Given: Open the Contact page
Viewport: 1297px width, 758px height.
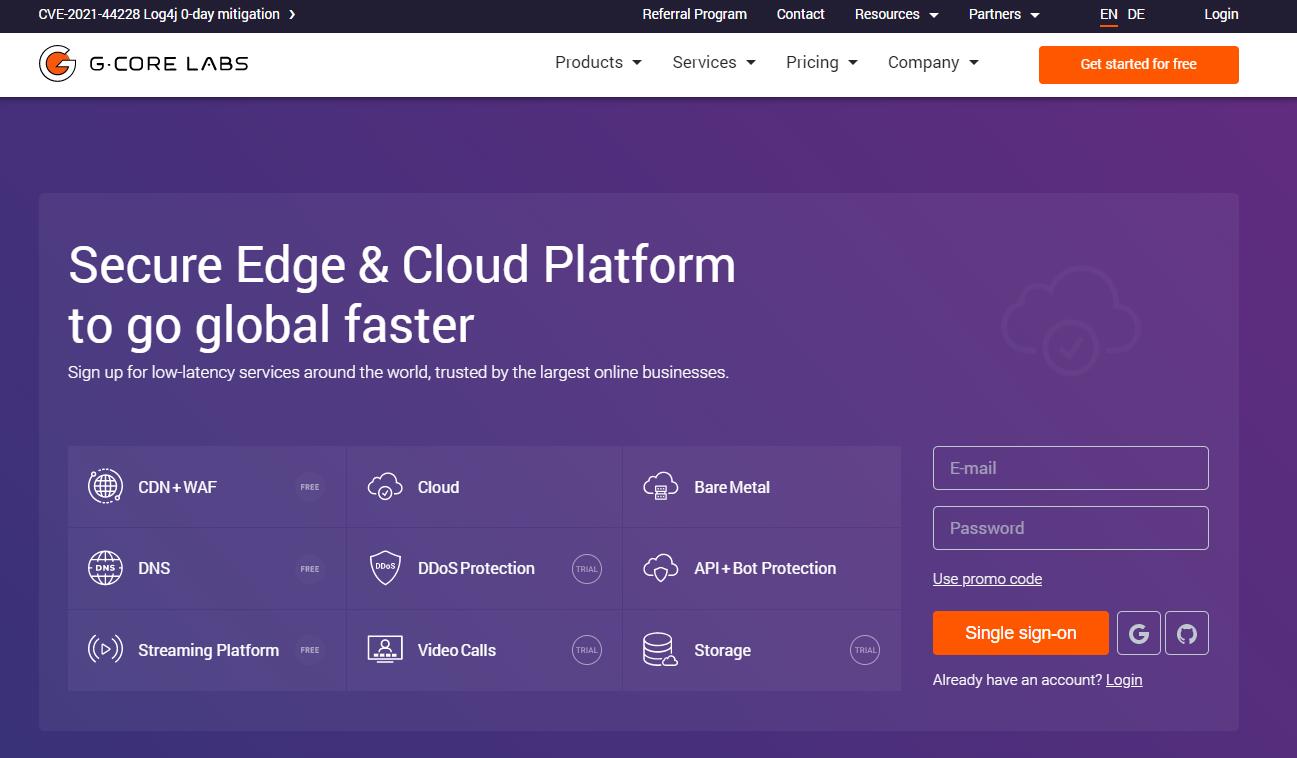Looking at the screenshot, I should (801, 14).
